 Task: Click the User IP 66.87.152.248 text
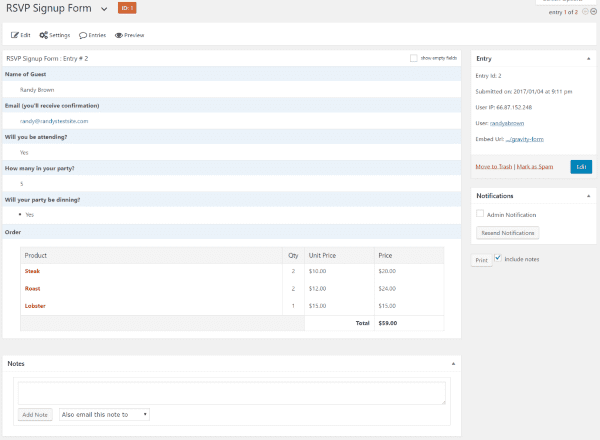click(x=504, y=108)
